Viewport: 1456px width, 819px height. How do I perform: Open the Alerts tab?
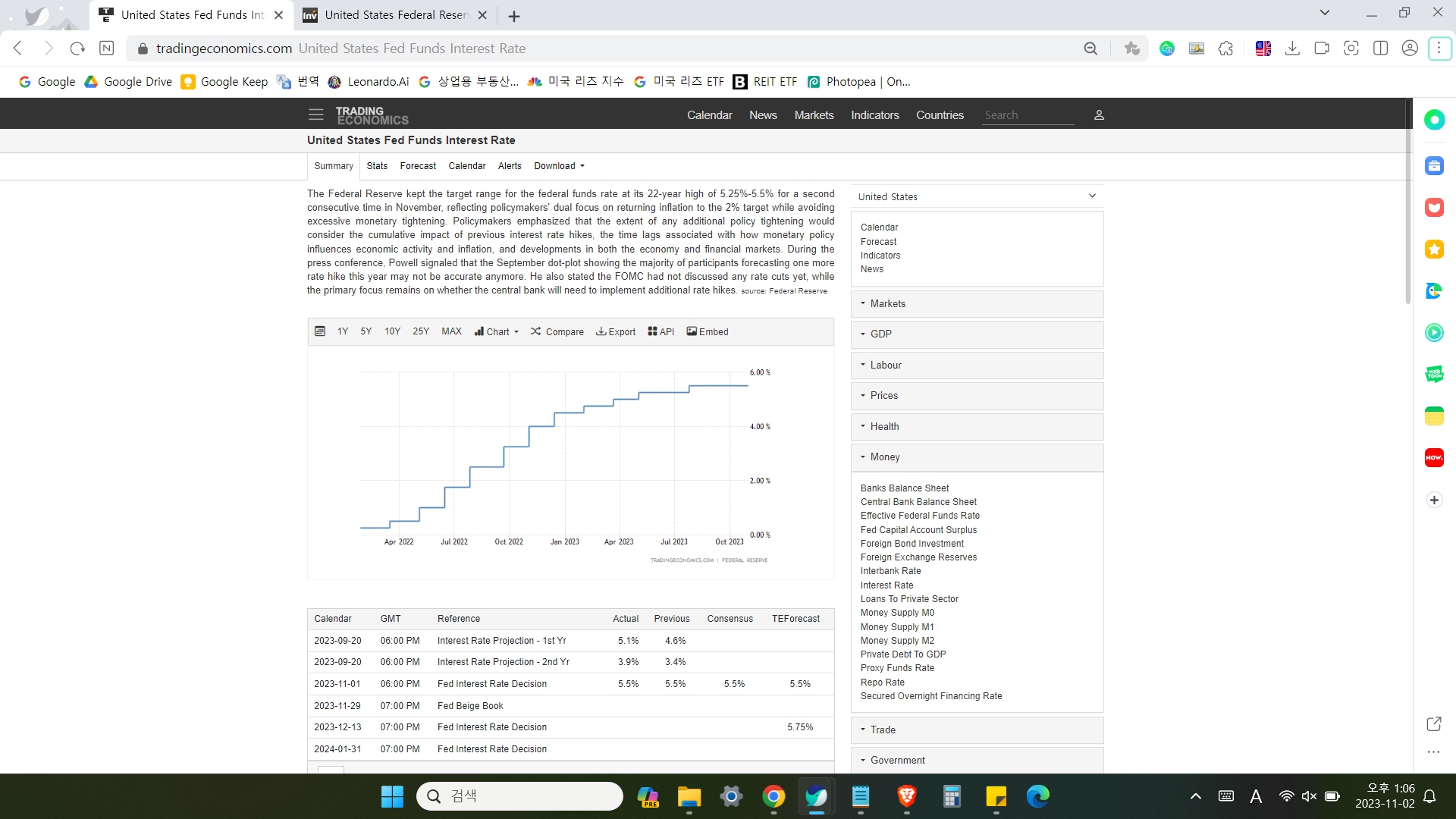pos(510,166)
